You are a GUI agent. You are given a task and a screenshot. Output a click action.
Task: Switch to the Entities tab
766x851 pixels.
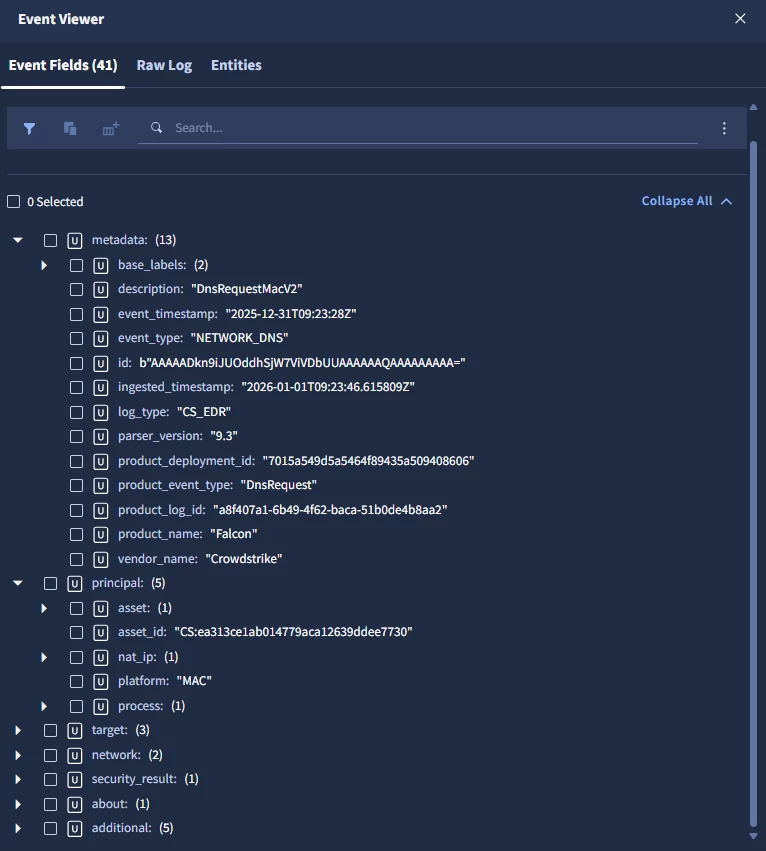coord(236,65)
